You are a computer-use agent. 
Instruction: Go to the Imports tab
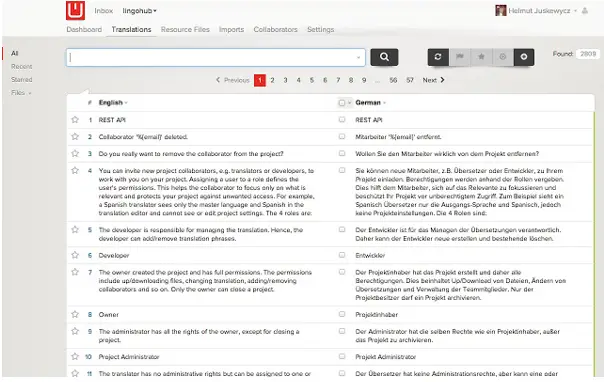232,30
